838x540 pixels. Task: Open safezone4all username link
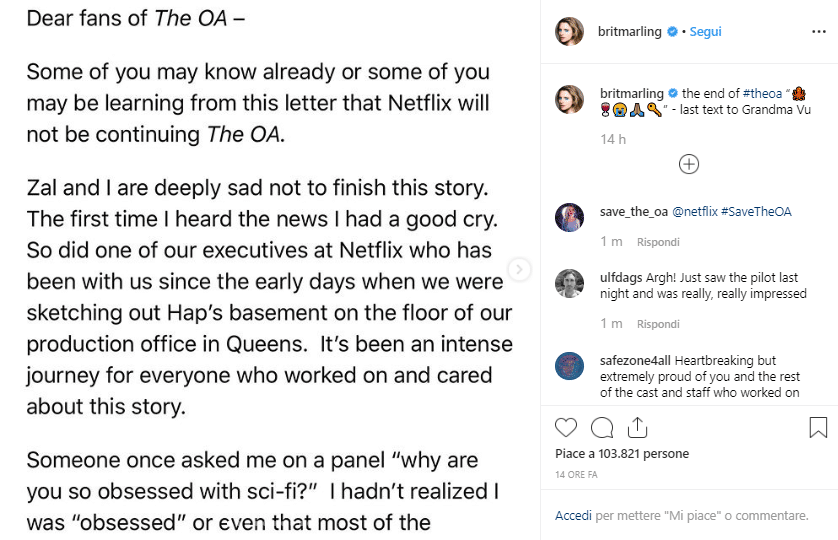point(636,360)
